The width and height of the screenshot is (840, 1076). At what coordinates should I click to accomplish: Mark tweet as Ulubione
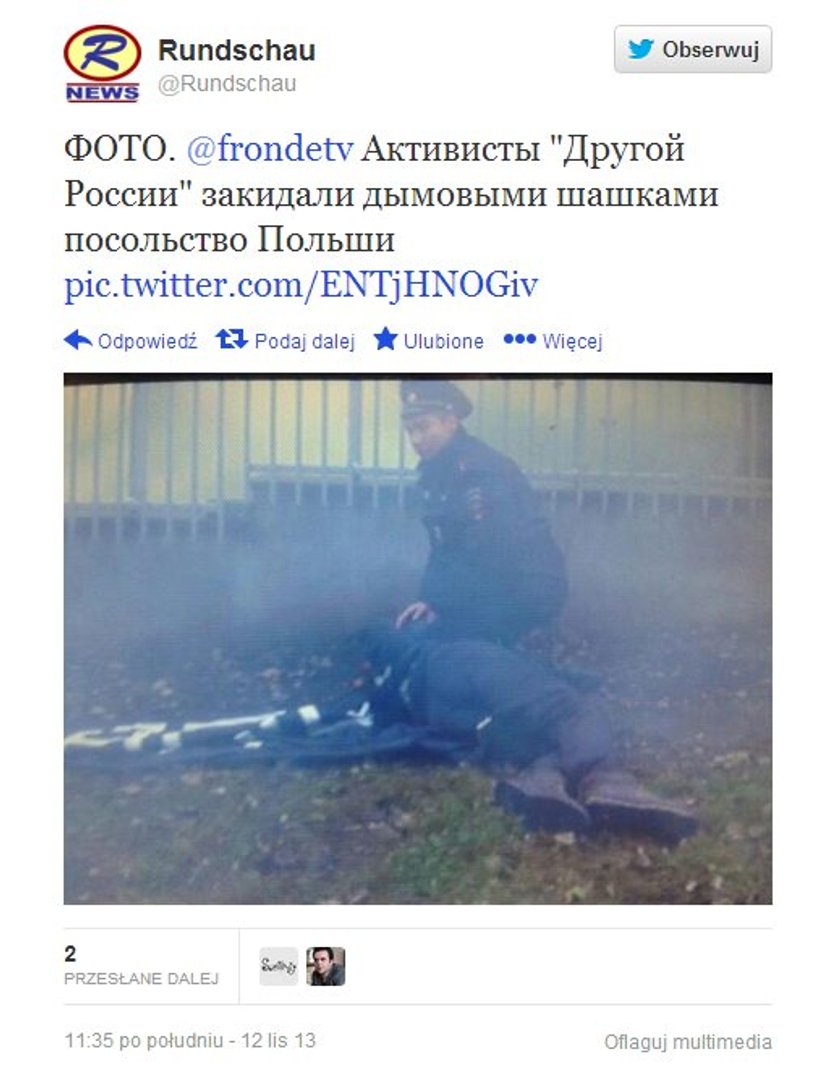[x=443, y=341]
